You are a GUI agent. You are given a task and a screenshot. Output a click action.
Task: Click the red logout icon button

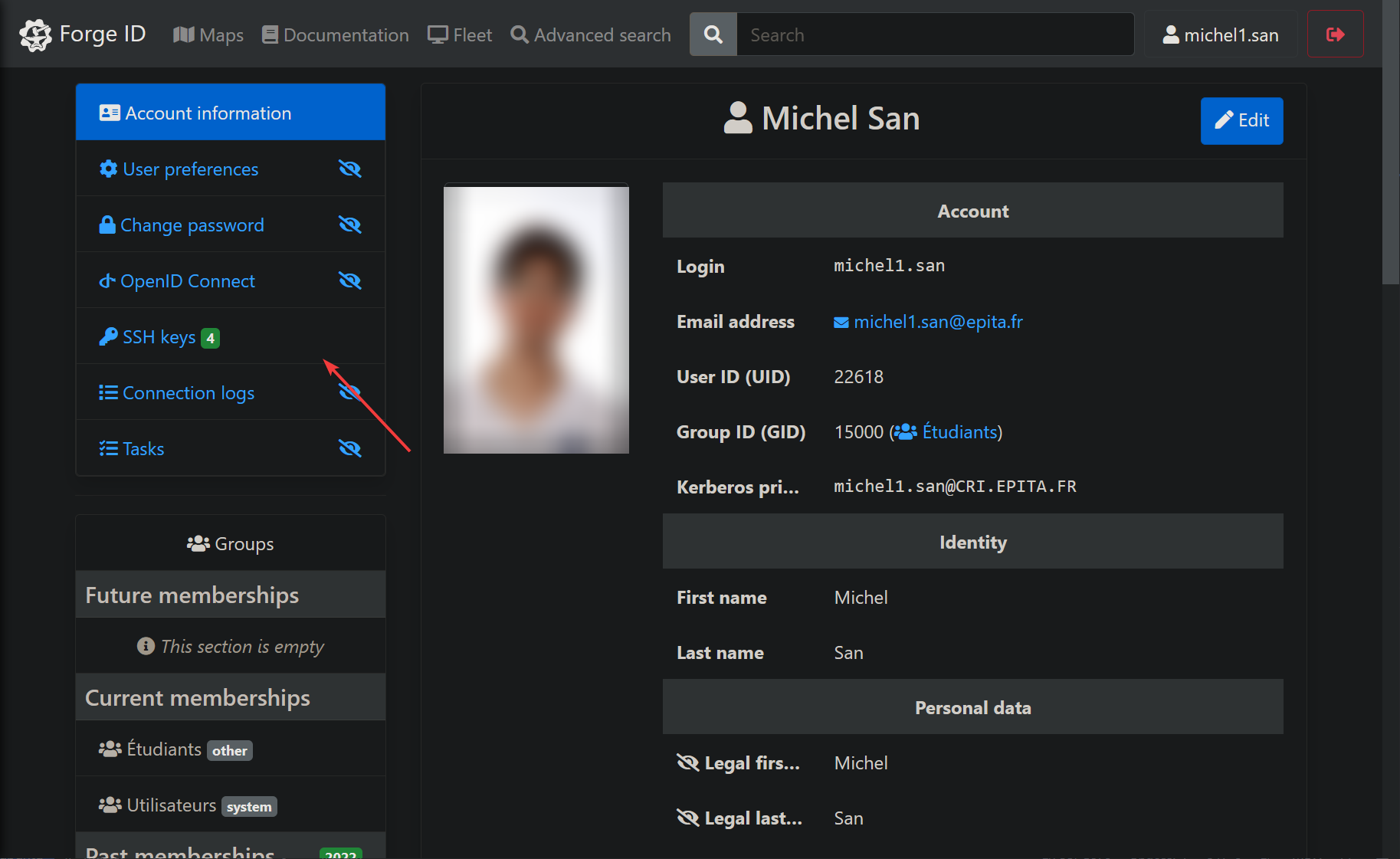[x=1335, y=34]
